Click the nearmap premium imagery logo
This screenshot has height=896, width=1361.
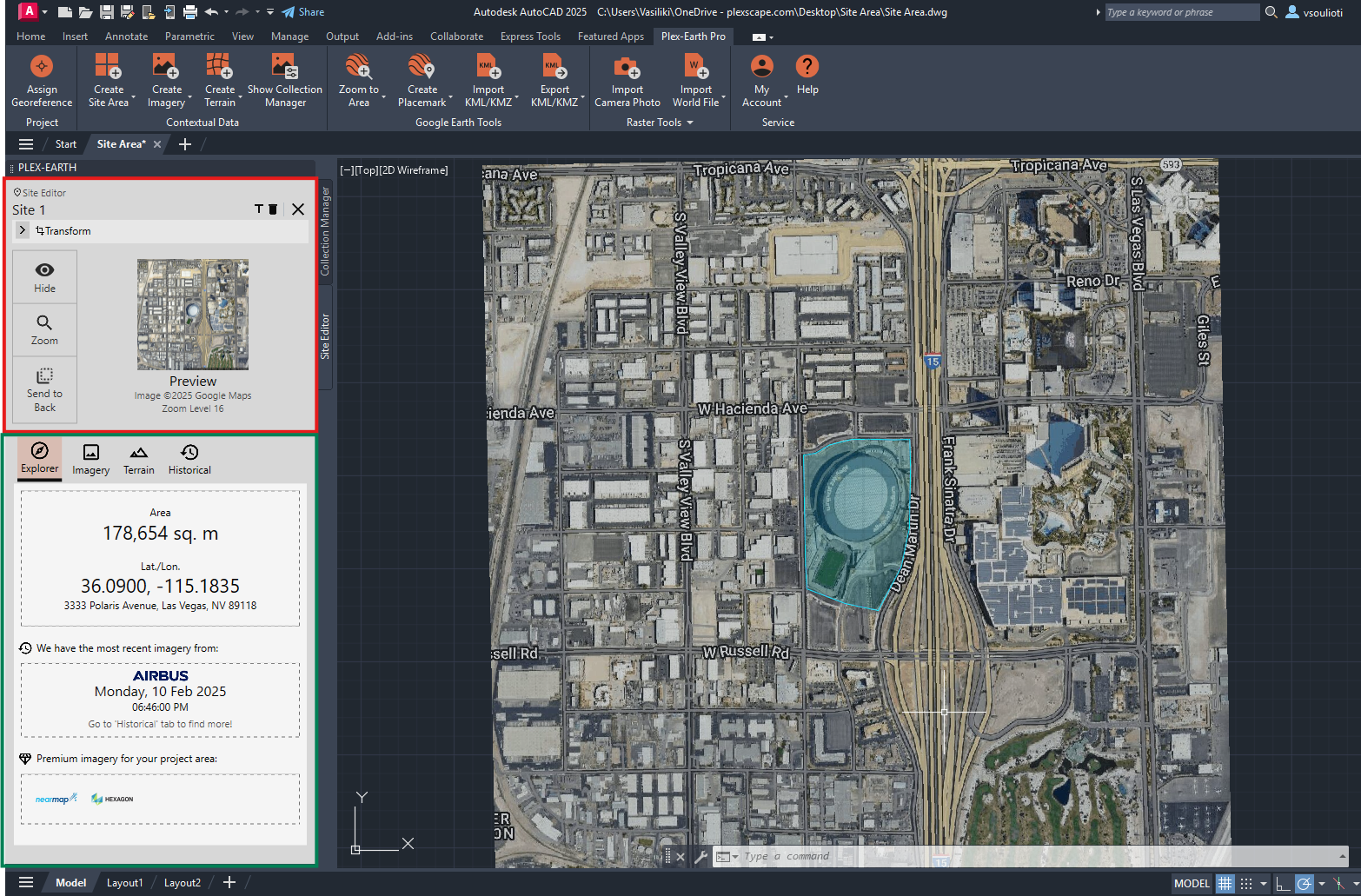coord(56,799)
